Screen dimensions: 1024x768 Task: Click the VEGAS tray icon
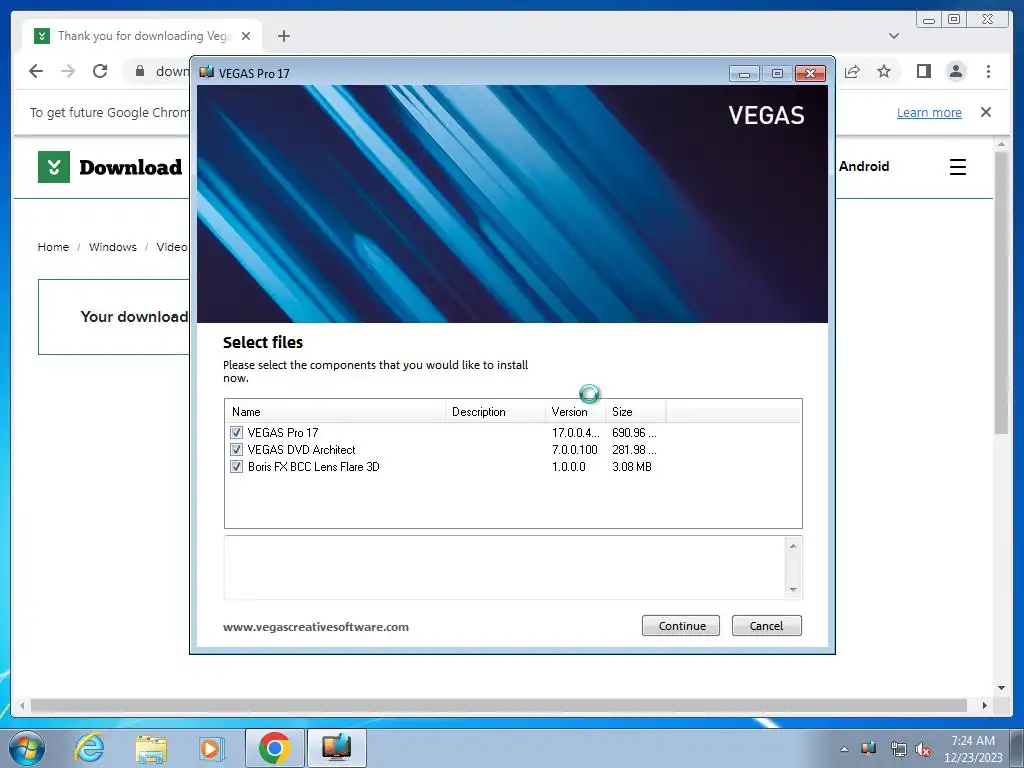[x=869, y=748]
